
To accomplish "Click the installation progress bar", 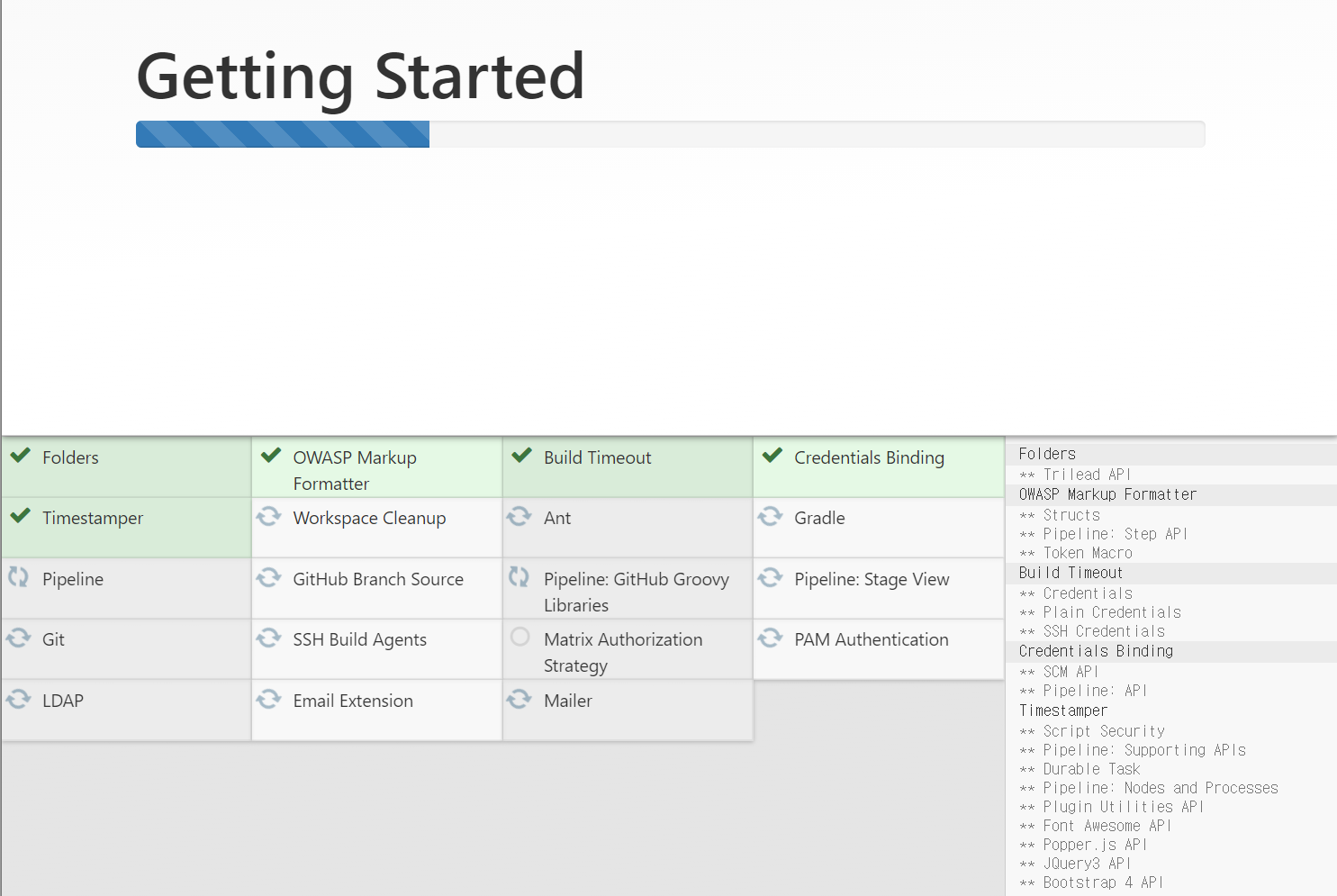I will [671, 134].
